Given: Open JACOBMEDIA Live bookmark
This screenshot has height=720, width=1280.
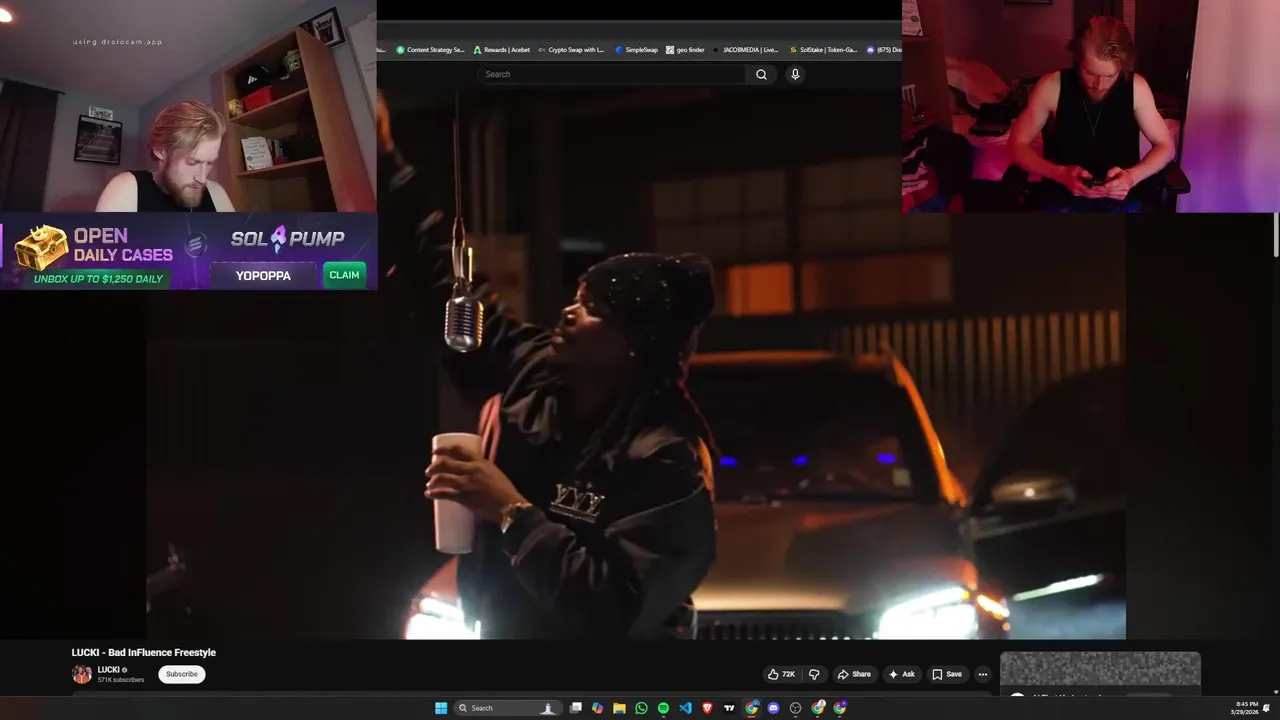Looking at the screenshot, I should (745, 49).
